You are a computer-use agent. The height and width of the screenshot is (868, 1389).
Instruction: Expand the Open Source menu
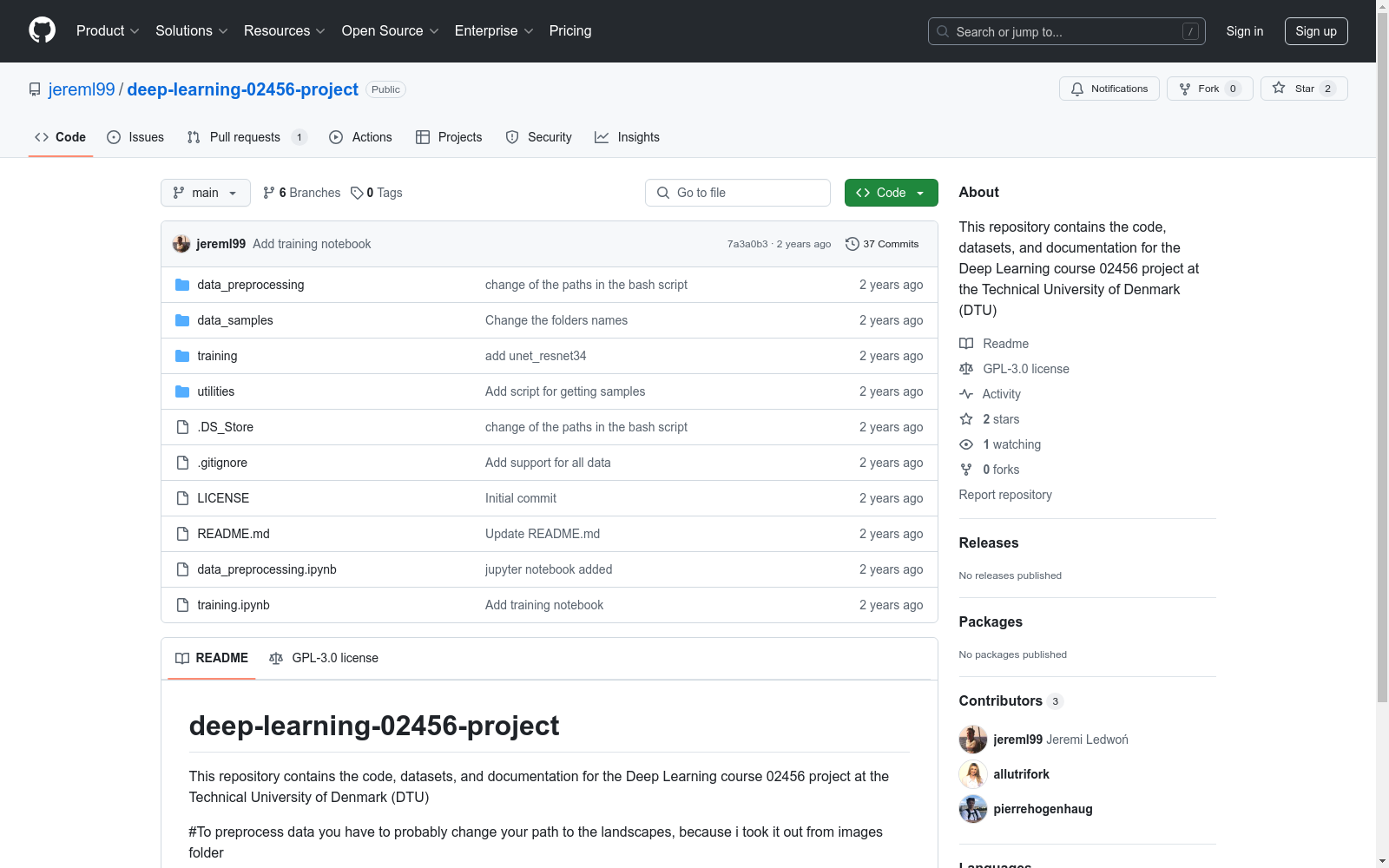[x=391, y=30]
